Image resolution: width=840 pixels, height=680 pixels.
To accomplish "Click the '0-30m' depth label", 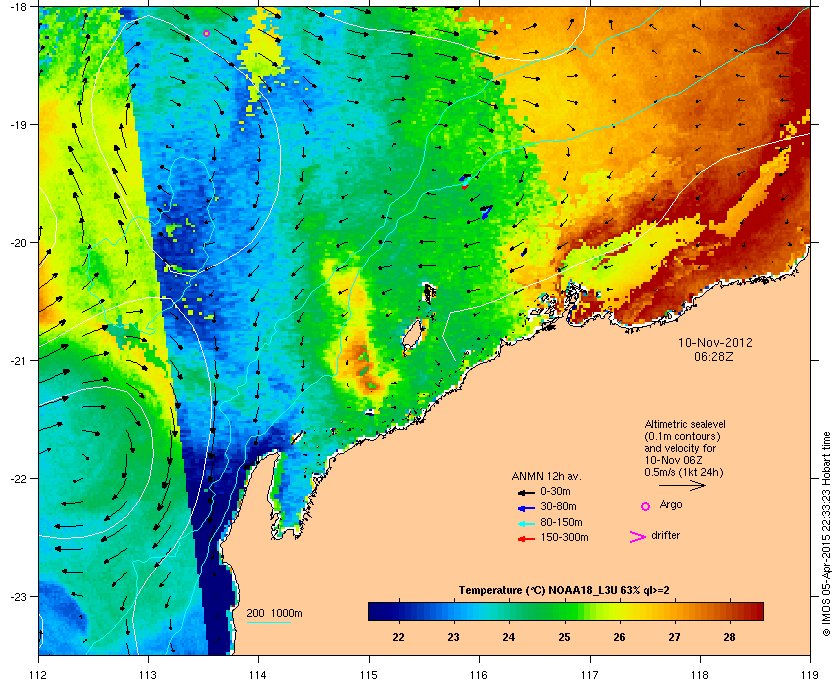I will coord(555,491).
